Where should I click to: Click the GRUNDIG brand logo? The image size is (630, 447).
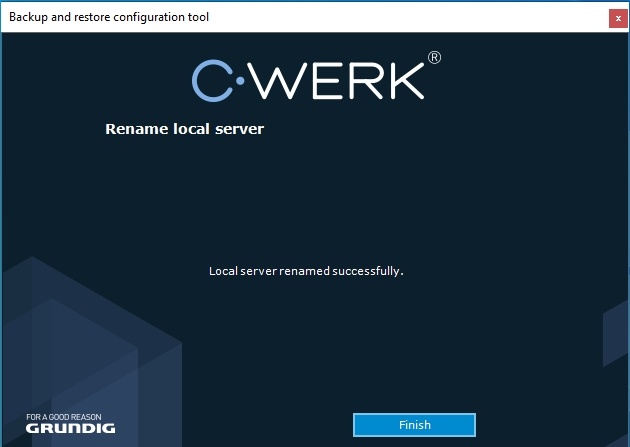(x=70, y=428)
